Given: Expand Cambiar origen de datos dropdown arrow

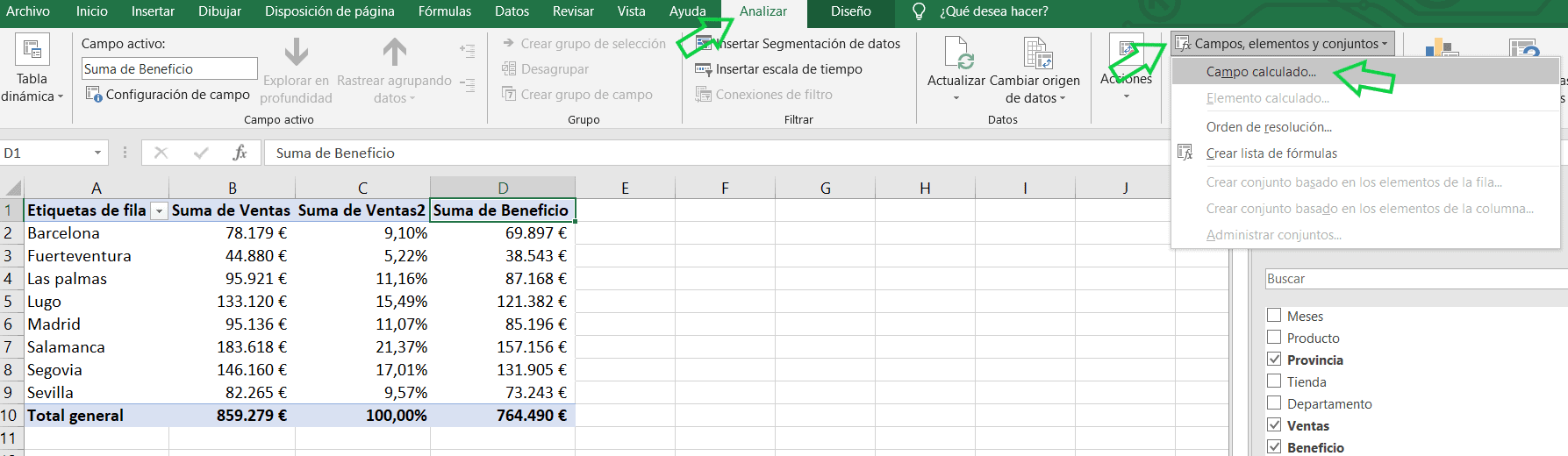Looking at the screenshot, I should point(1063,98).
